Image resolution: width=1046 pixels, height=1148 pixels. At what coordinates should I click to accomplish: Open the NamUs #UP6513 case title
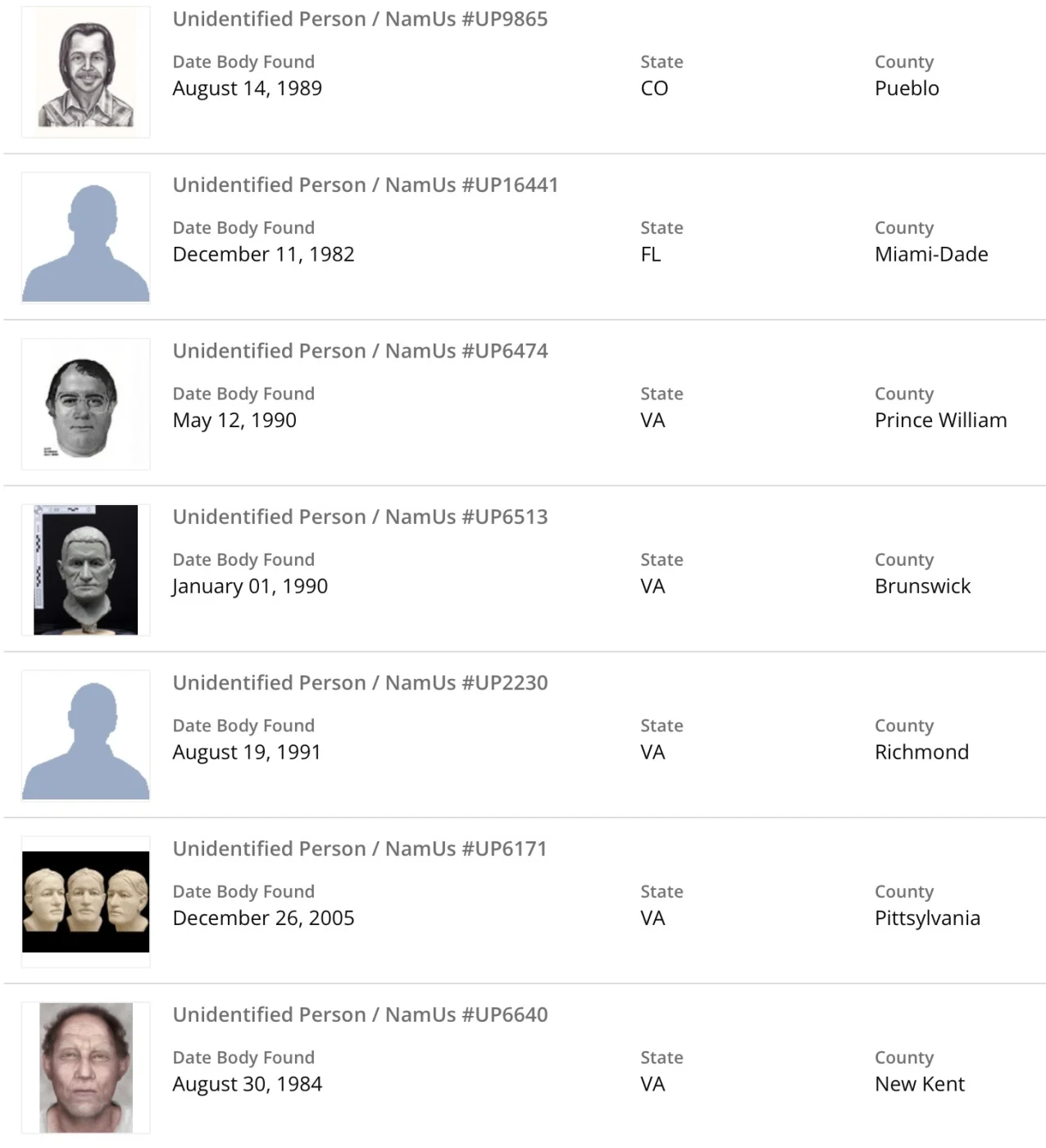(360, 517)
